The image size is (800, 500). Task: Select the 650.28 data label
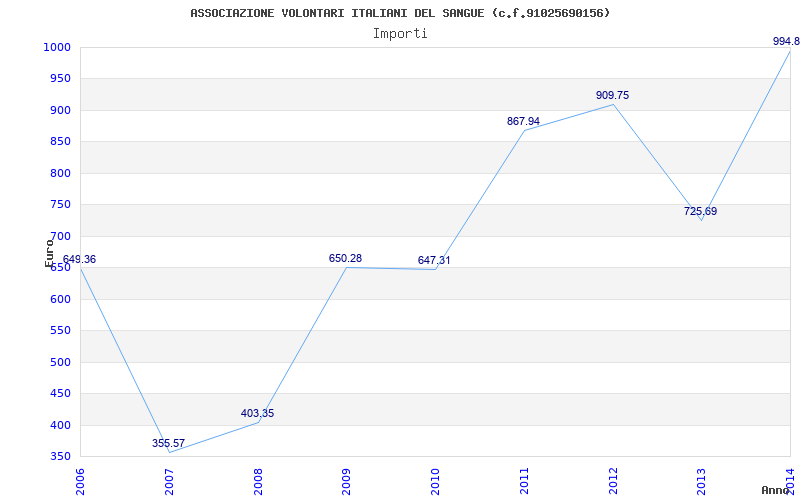pyautogui.click(x=345, y=258)
